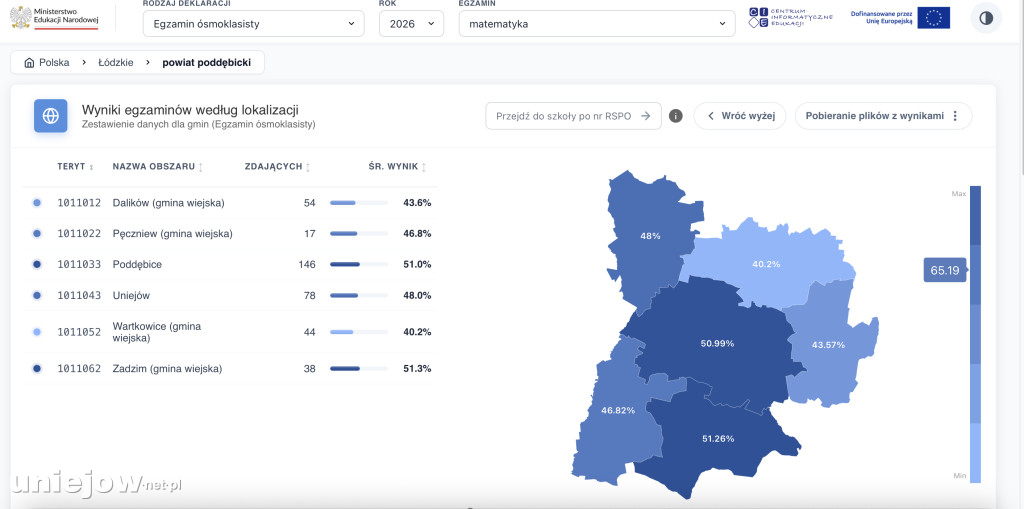Viewport: 1024px width, 509px height.
Task: Click the Wróć wyżej button
Action: (740, 116)
